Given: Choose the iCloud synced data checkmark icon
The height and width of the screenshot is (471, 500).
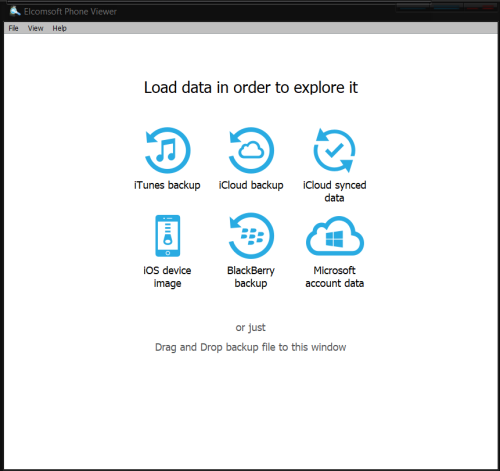Looking at the screenshot, I should [x=334, y=150].
